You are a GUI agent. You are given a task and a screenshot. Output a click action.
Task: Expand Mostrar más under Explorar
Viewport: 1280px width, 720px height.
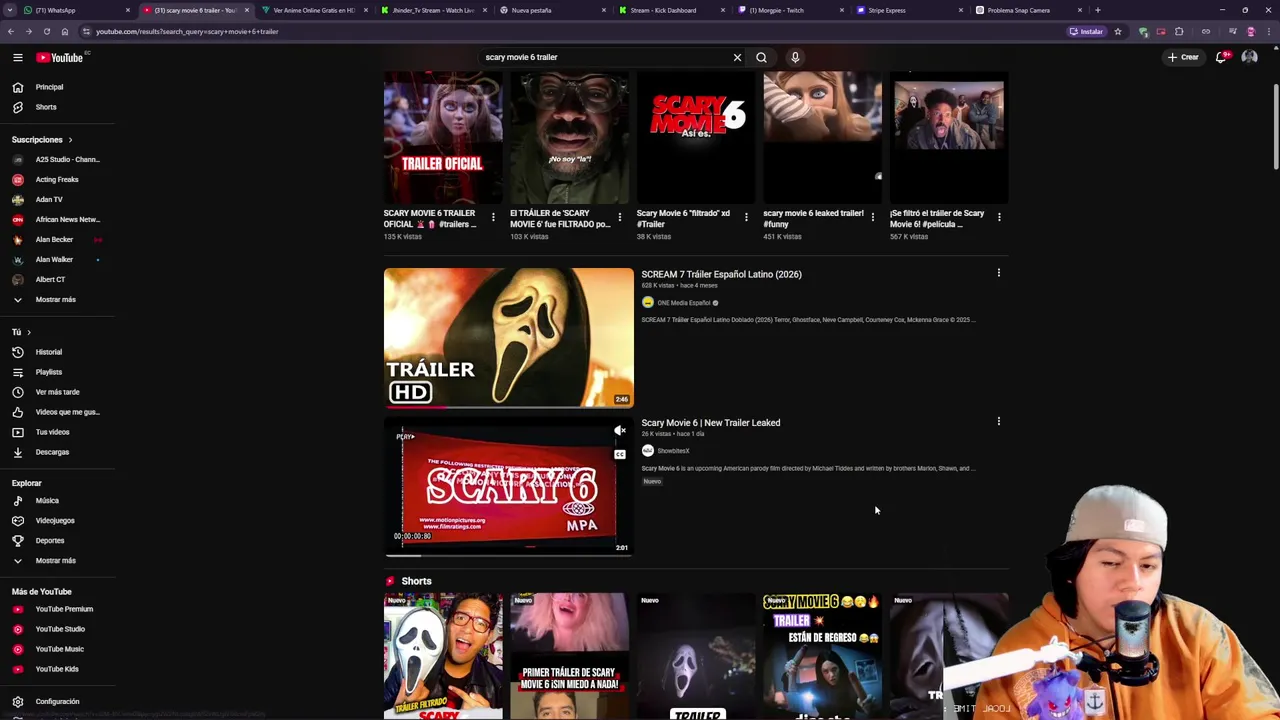[x=57, y=560]
